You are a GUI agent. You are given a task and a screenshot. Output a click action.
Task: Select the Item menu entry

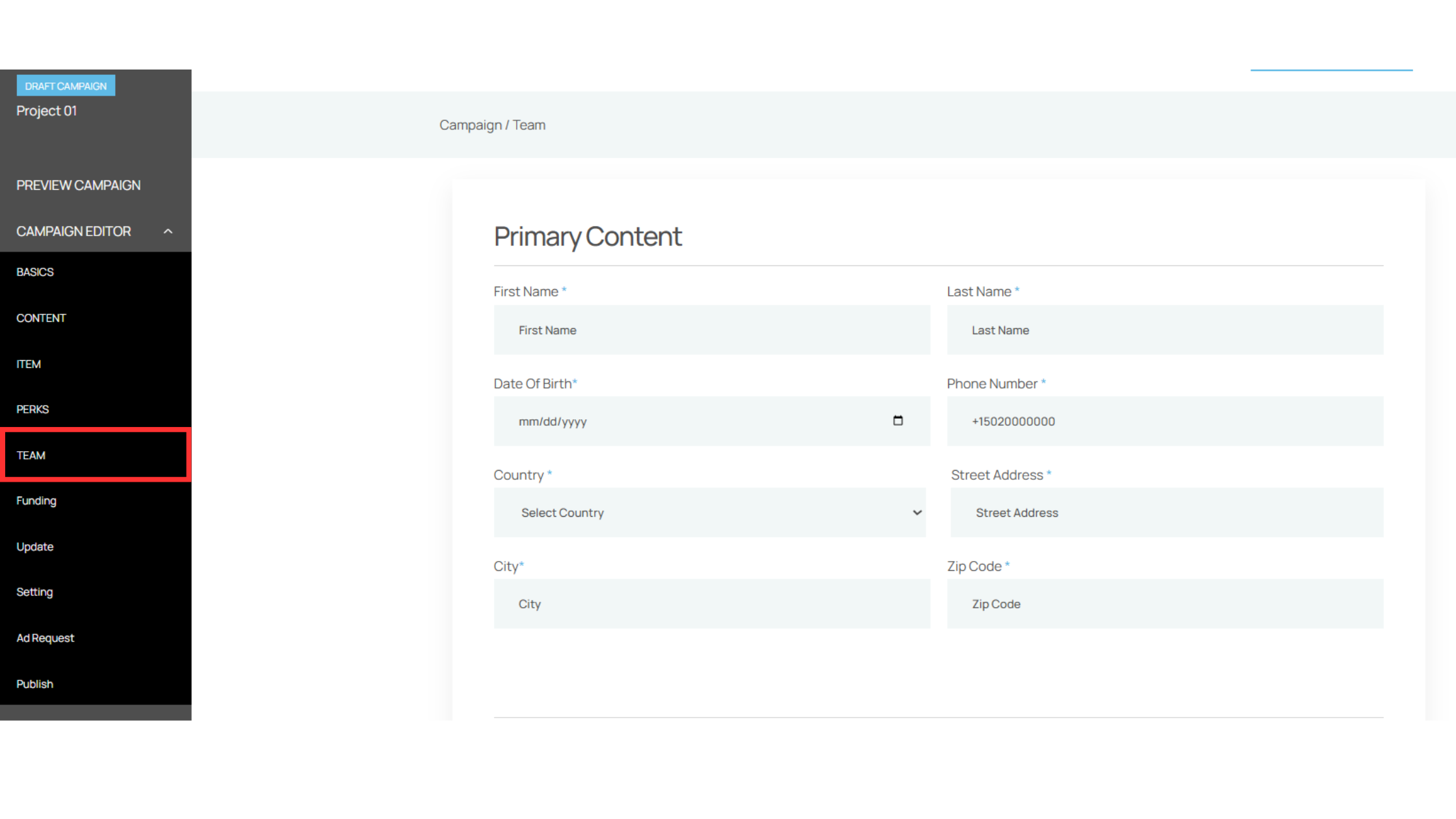(29, 364)
